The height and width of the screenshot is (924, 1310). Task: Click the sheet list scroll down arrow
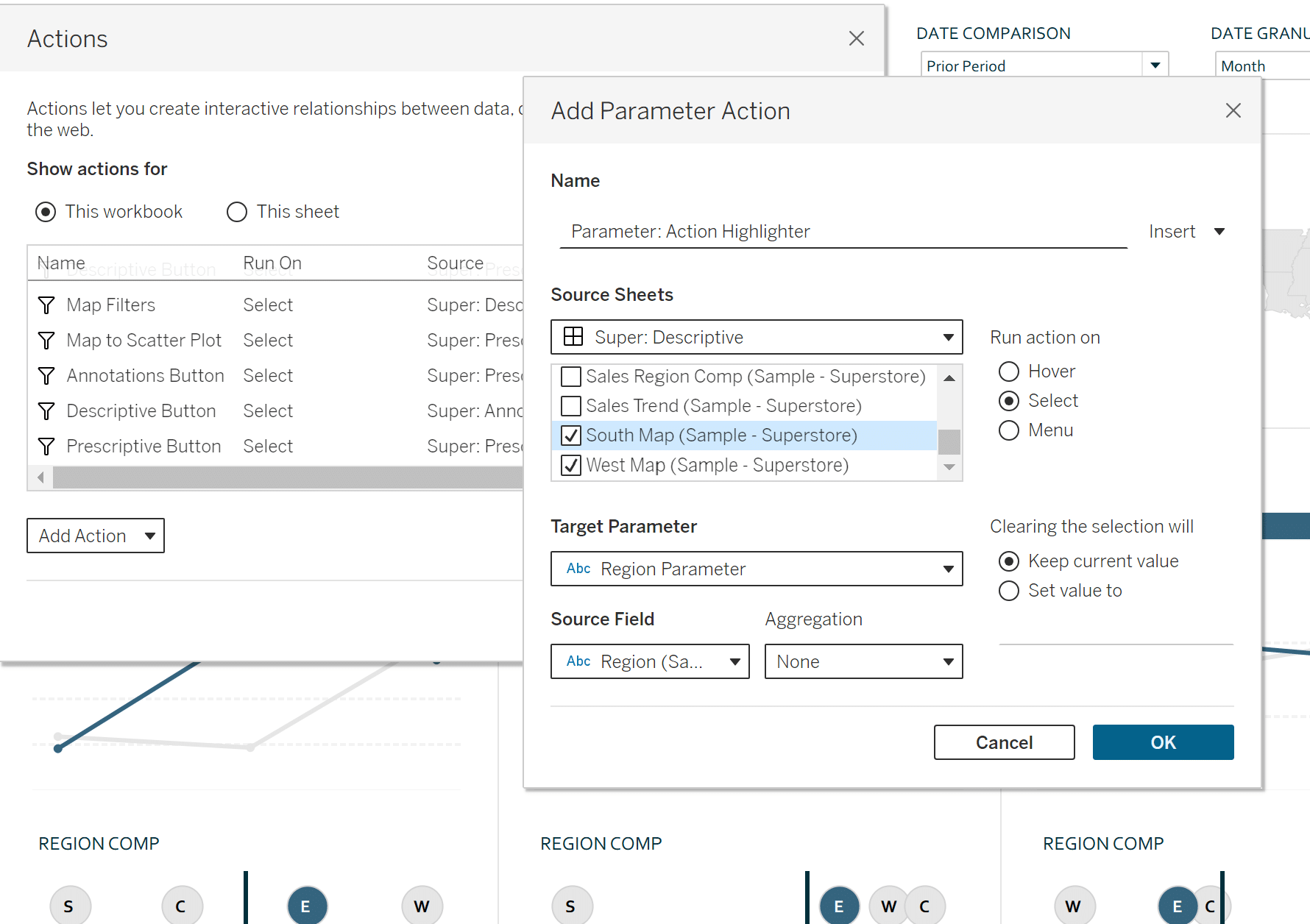[x=949, y=467]
